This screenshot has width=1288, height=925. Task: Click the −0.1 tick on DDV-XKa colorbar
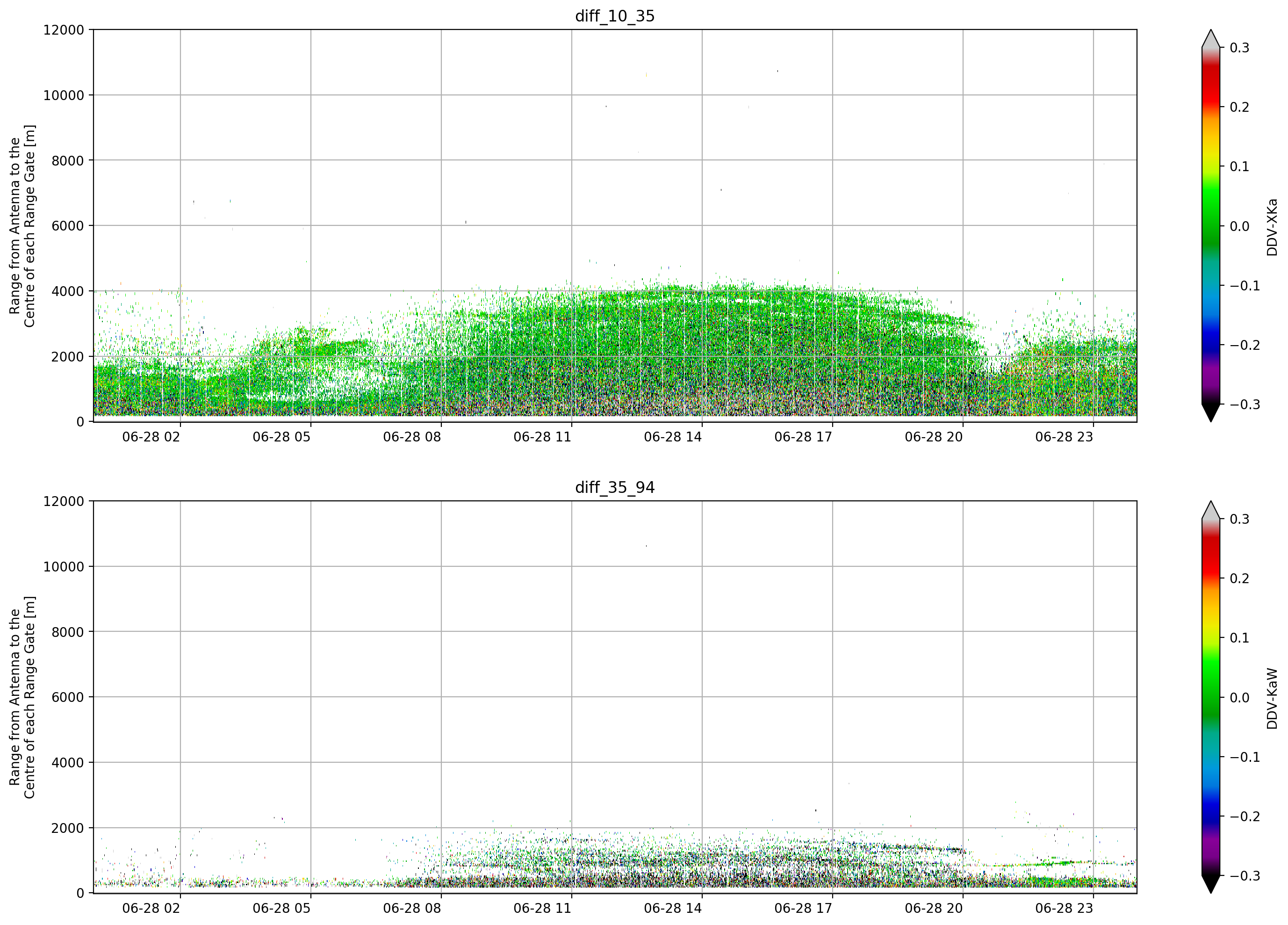1245,286
